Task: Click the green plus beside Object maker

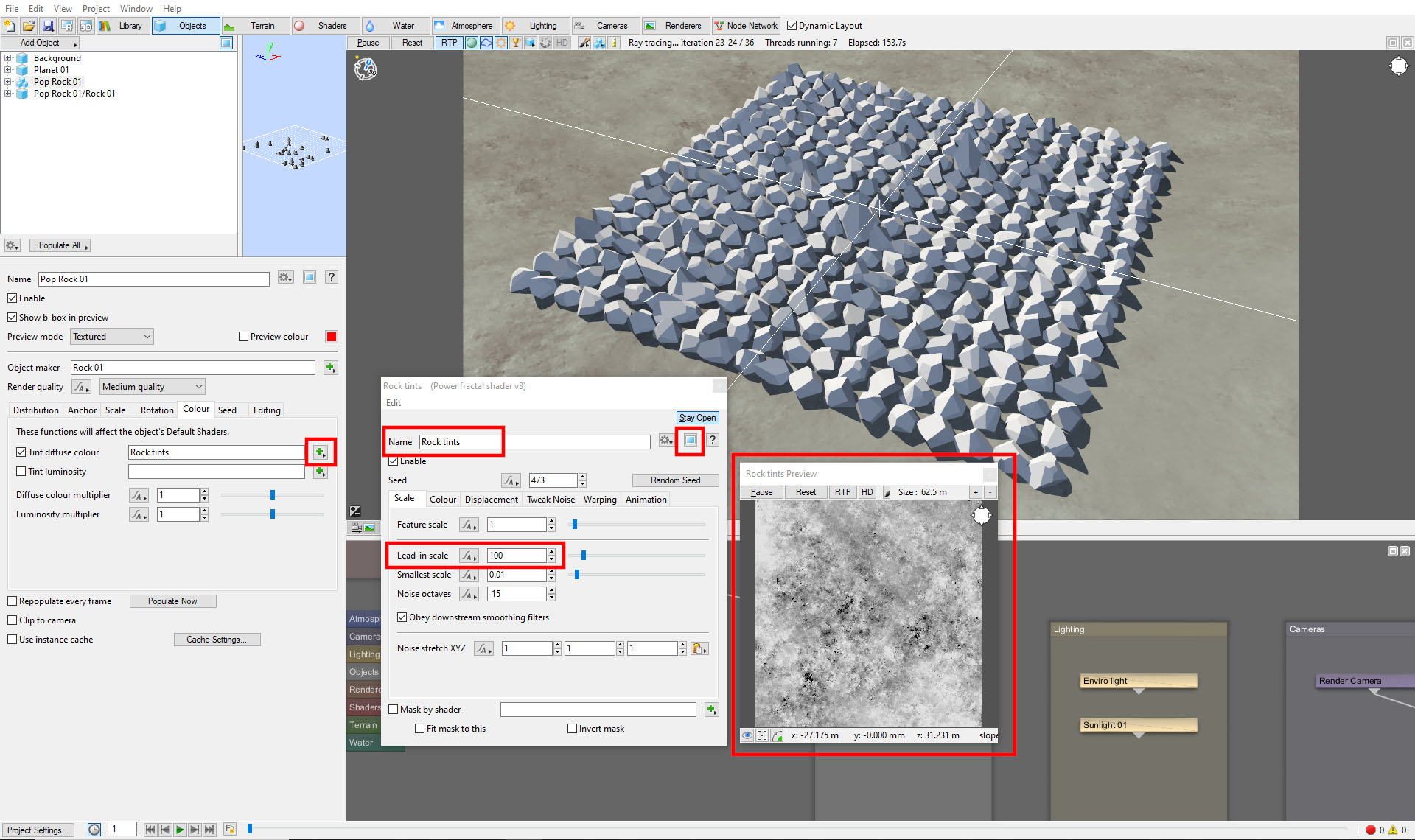Action: (x=330, y=368)
